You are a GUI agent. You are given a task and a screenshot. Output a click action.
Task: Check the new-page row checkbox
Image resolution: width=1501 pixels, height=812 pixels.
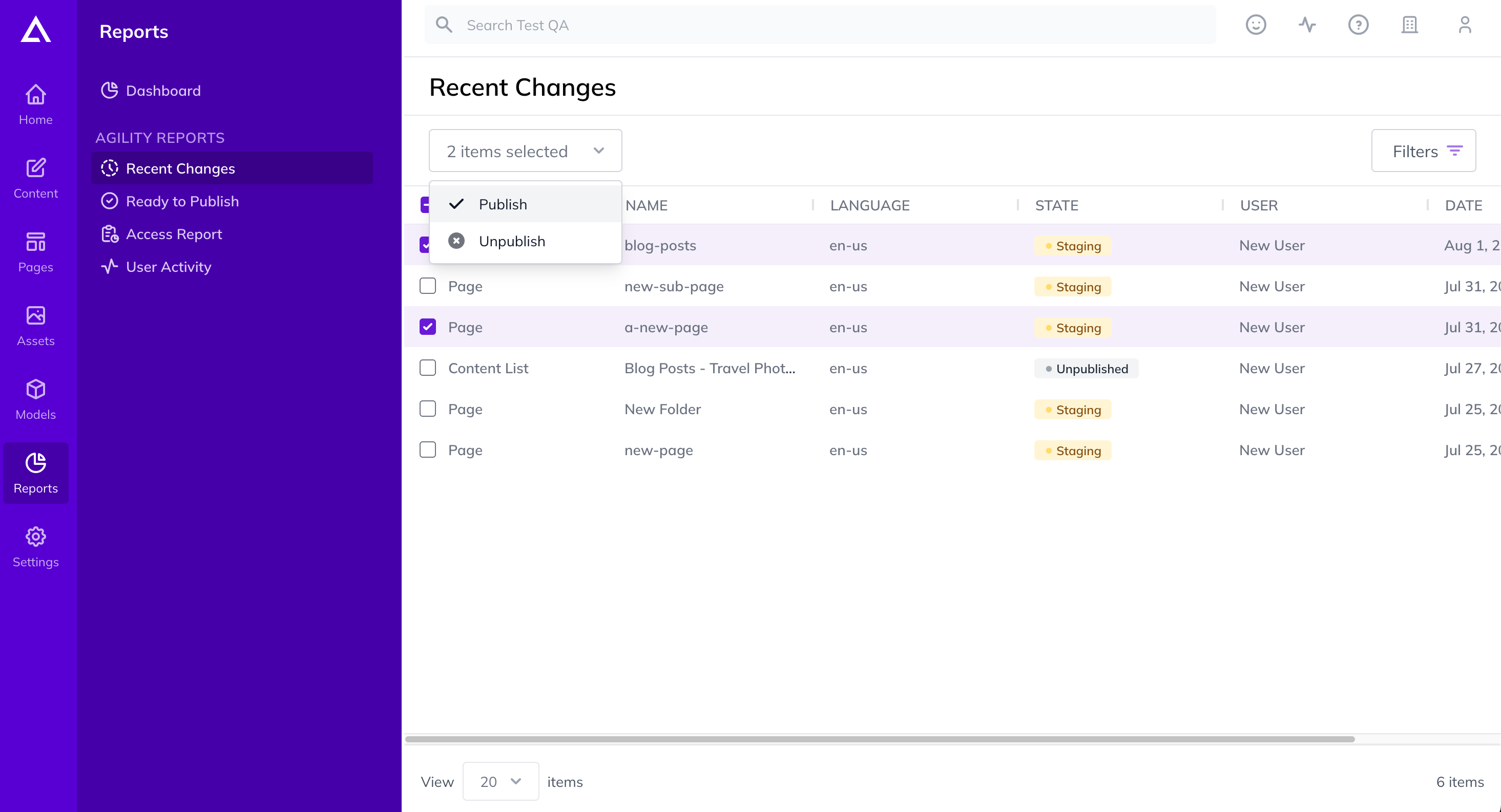(428, 450)
